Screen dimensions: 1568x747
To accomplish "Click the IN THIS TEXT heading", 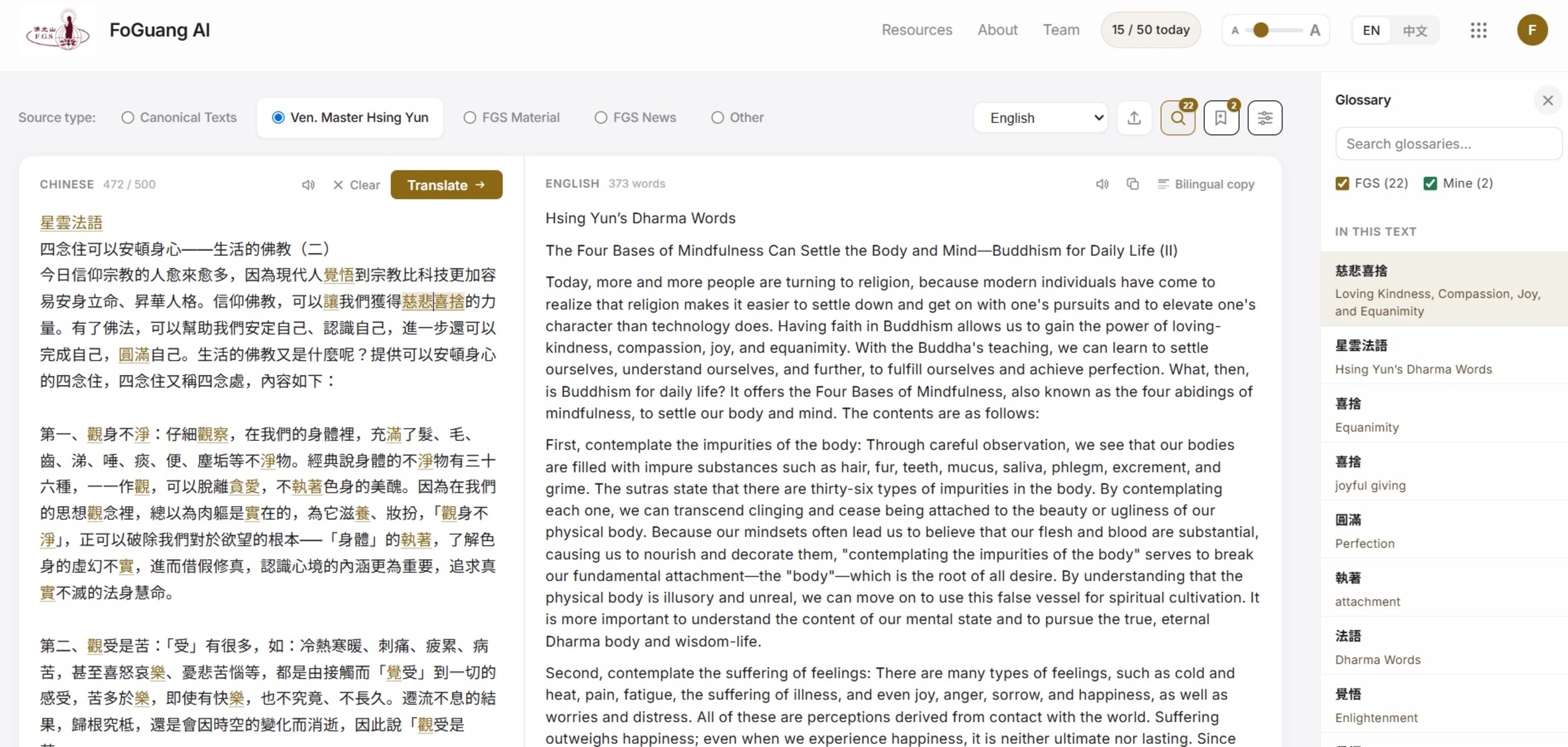I will 1376,231.
